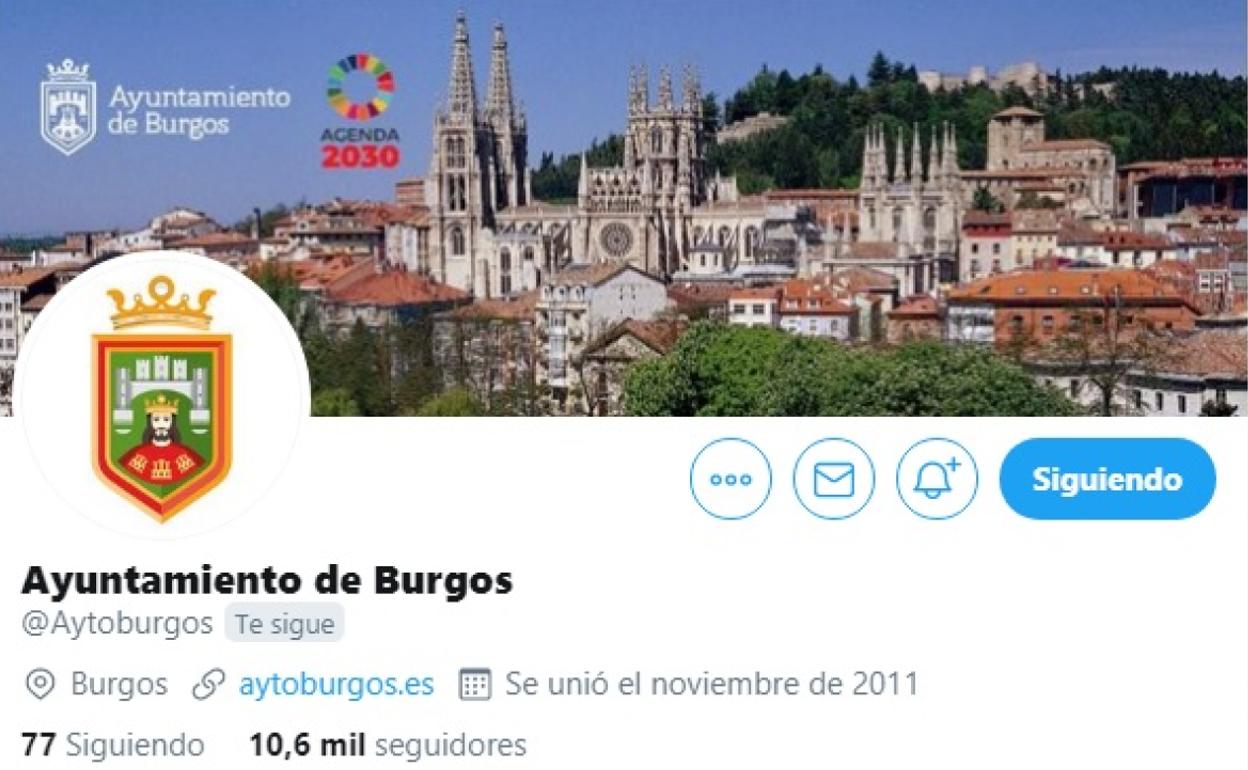This screenshot has height=770, width=1248.
Task: Open the aytoburgos.es website link
Action: 336,685
